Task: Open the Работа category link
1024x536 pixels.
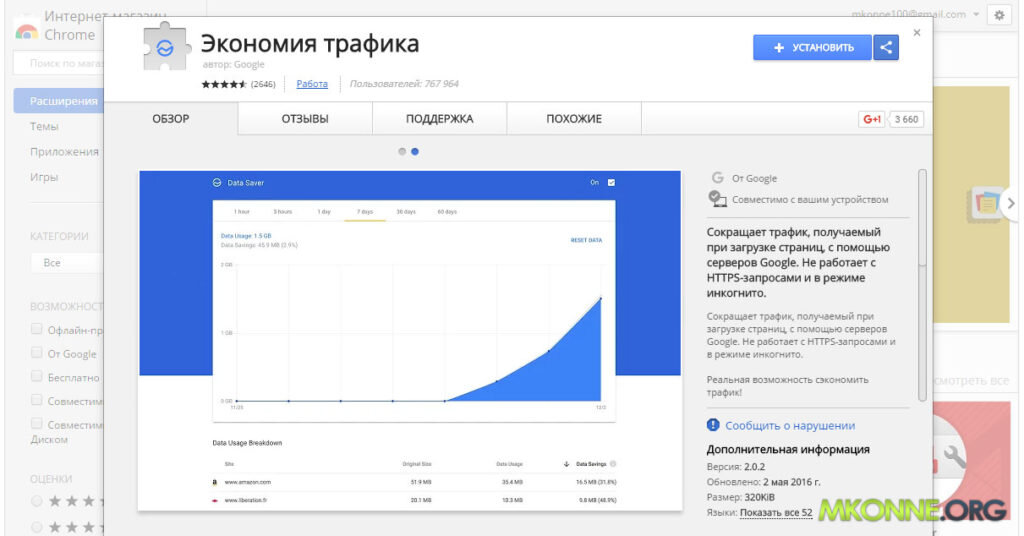Action: coord(312,84)
